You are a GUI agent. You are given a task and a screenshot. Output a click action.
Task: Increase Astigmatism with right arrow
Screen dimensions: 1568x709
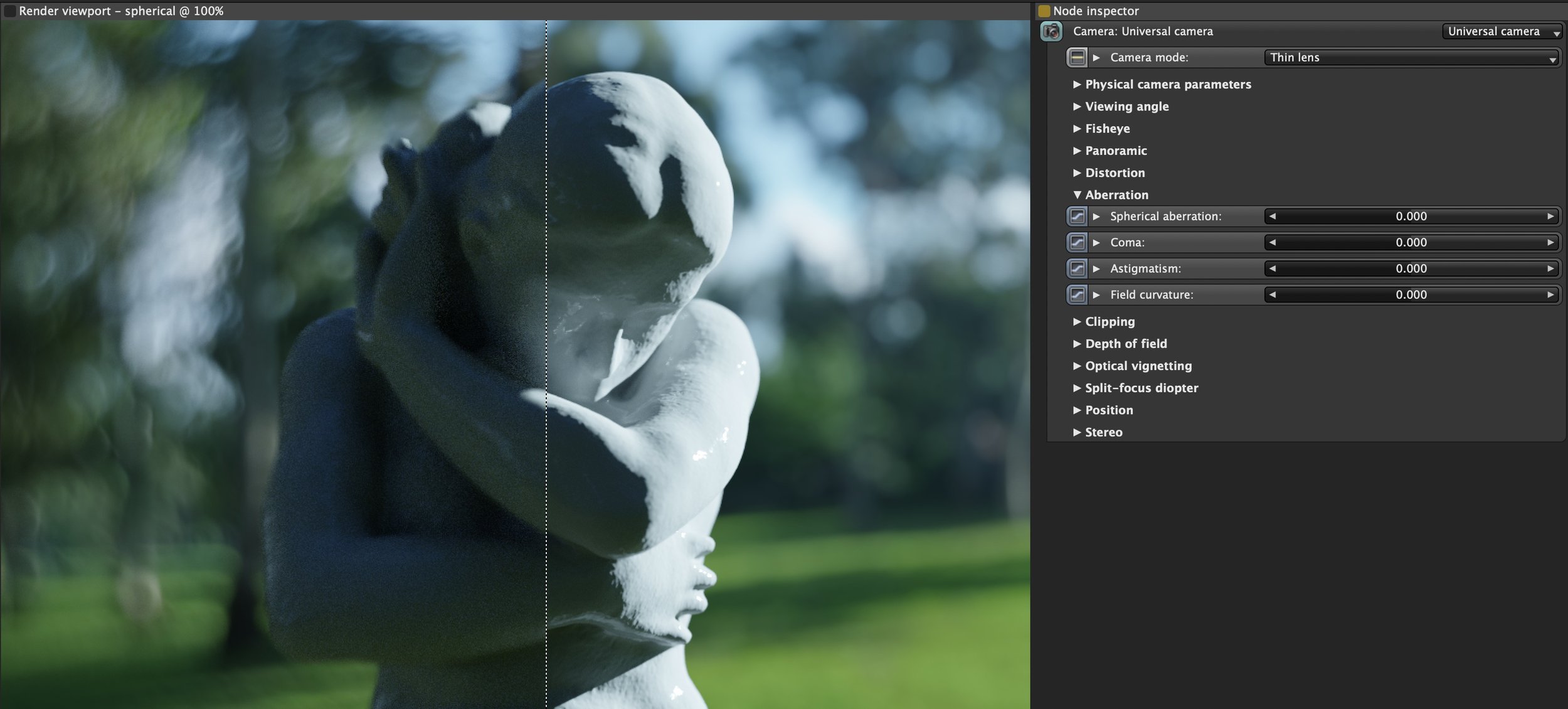pos(1550,269)
